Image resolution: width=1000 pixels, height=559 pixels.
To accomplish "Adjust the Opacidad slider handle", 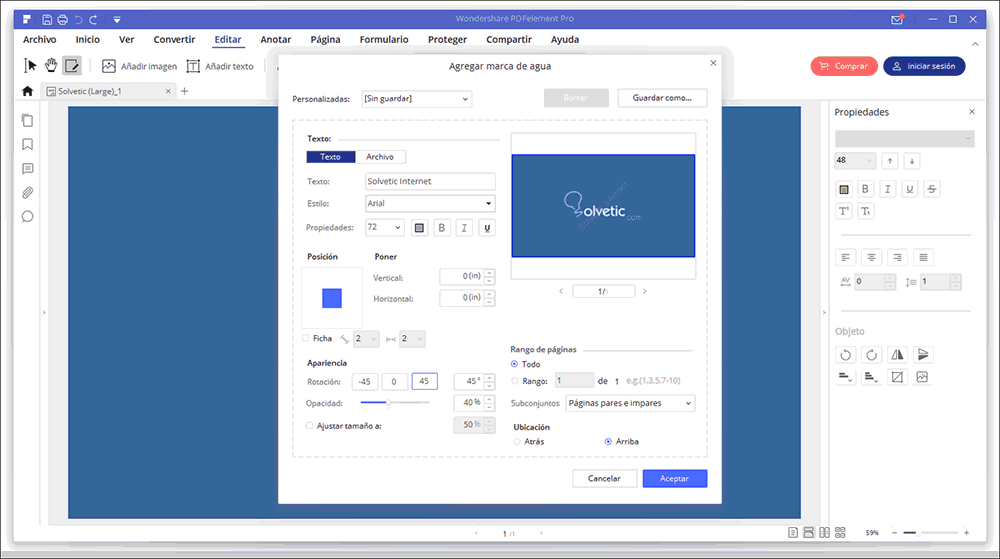I will [x=388, y=402].
